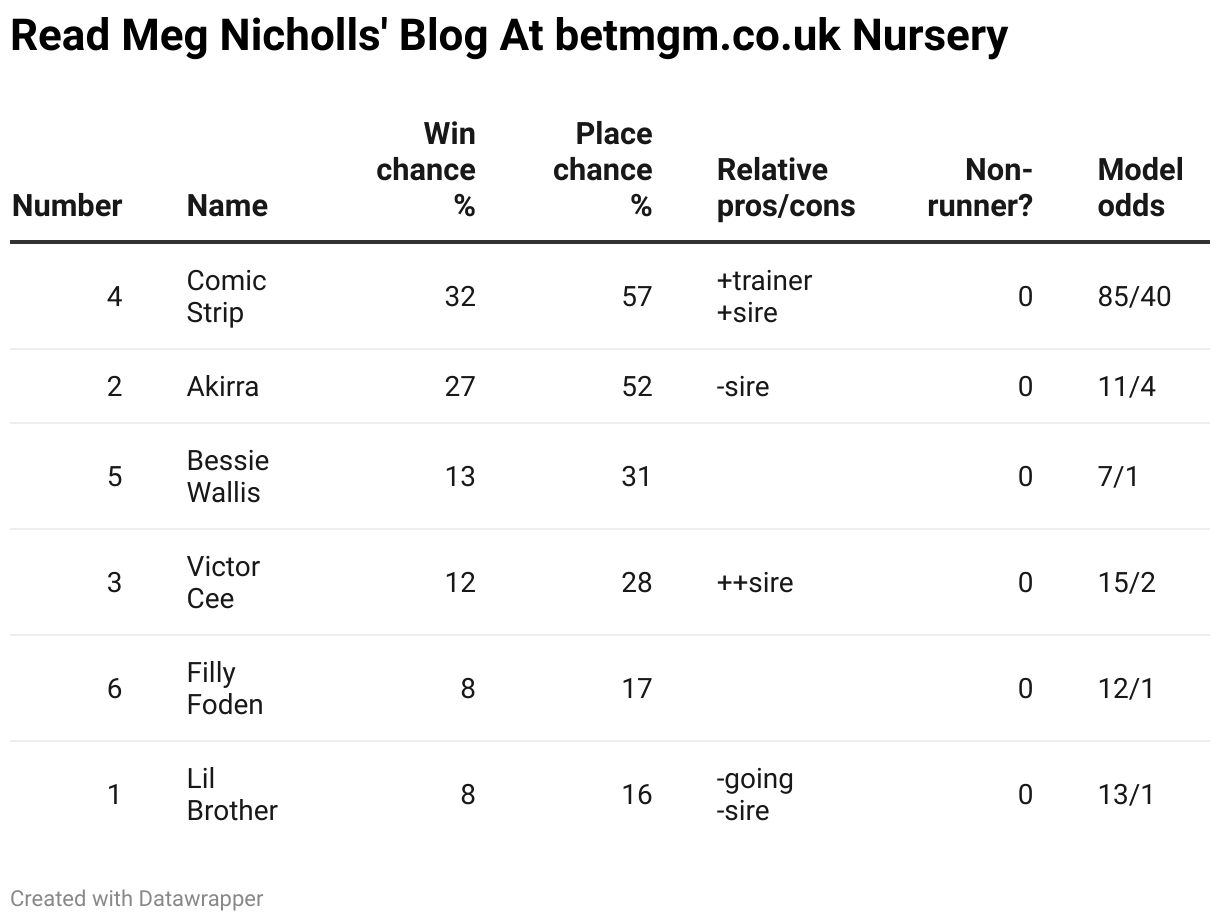1220x922 pixels.
Task: Click the 85/40 model odds value
Action: [x=1134, y=296]
